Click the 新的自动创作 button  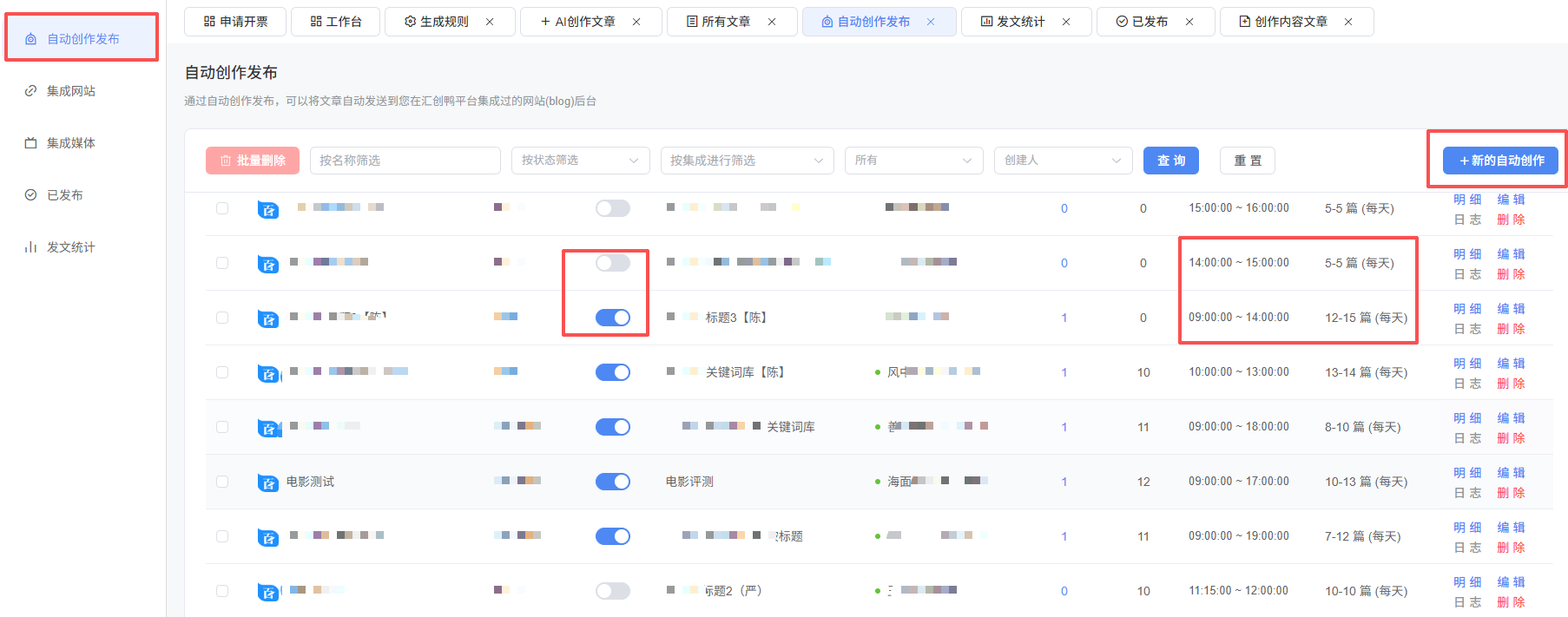coord(1500,161)
